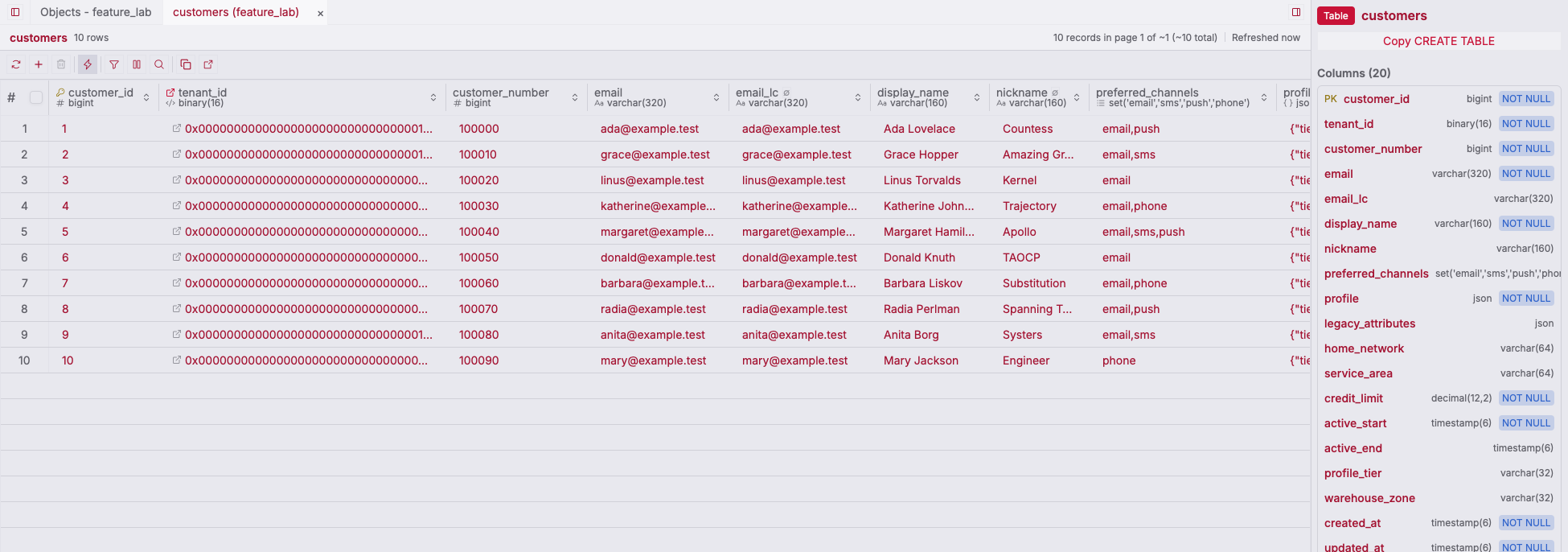Refresh the customers table data
Image resolution: width=1568 pixels, height=552 pixels.
tap(16, 64)
